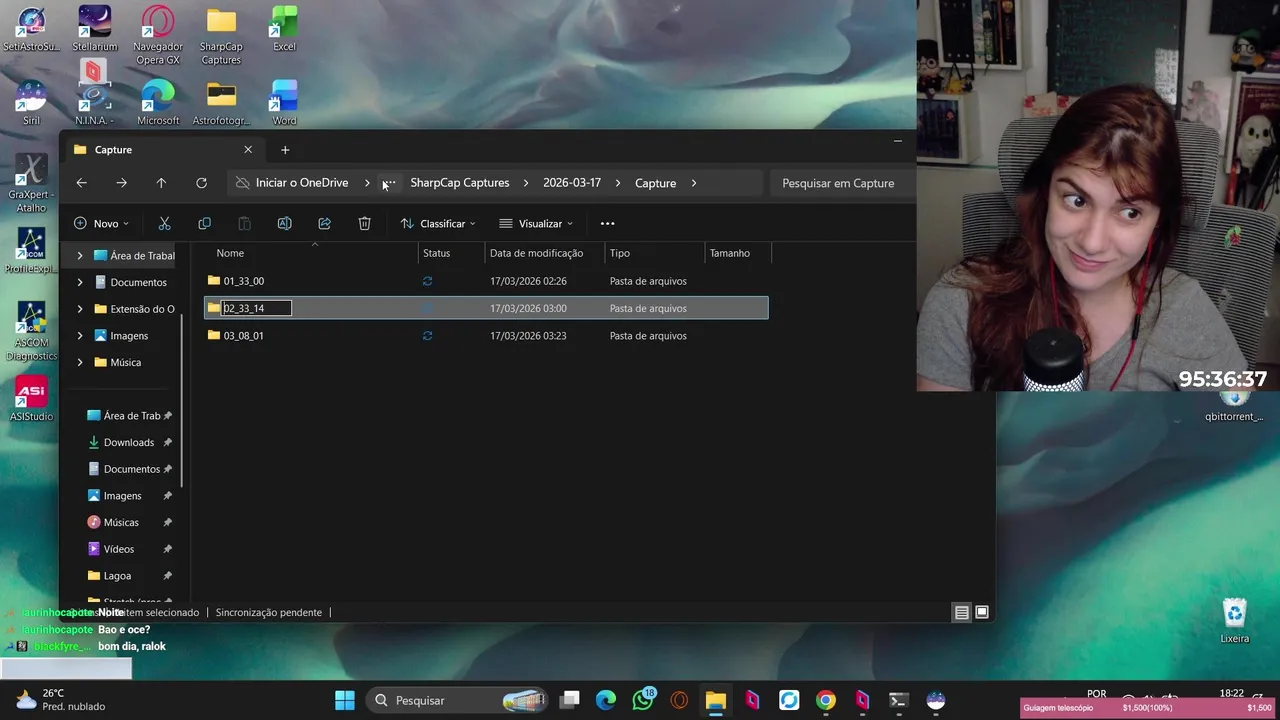Open the Siril desktop shortcut
The height and width of the screenshot is (720, 1280).
[x=31, y=103]
